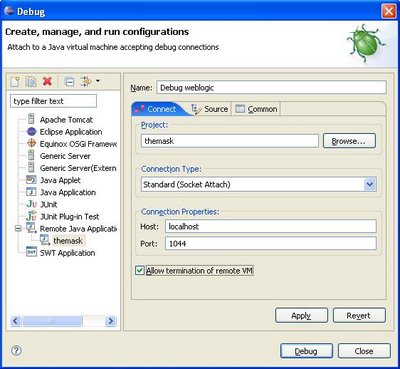Screen dimensions: 400x369
Task: Select Generic Server tree entry
Action: (65, 156)
